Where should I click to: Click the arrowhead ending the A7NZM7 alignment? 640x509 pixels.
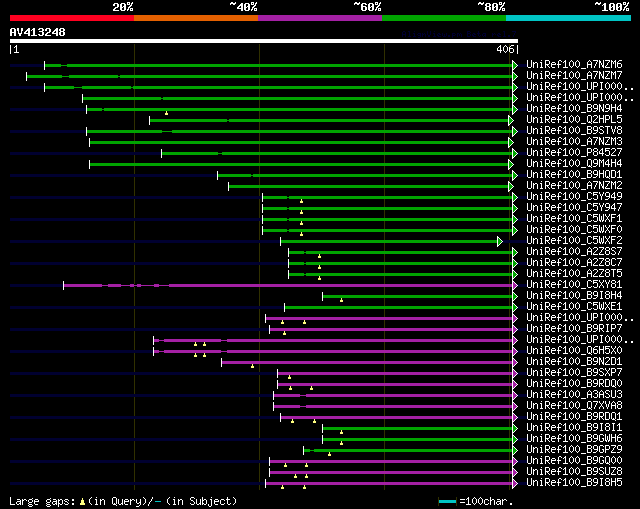(x=515, y=76)
